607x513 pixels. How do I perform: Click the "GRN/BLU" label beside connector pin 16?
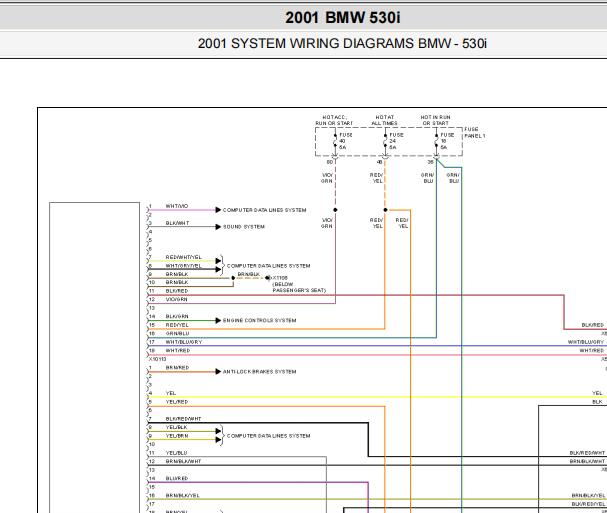[177, 334]
